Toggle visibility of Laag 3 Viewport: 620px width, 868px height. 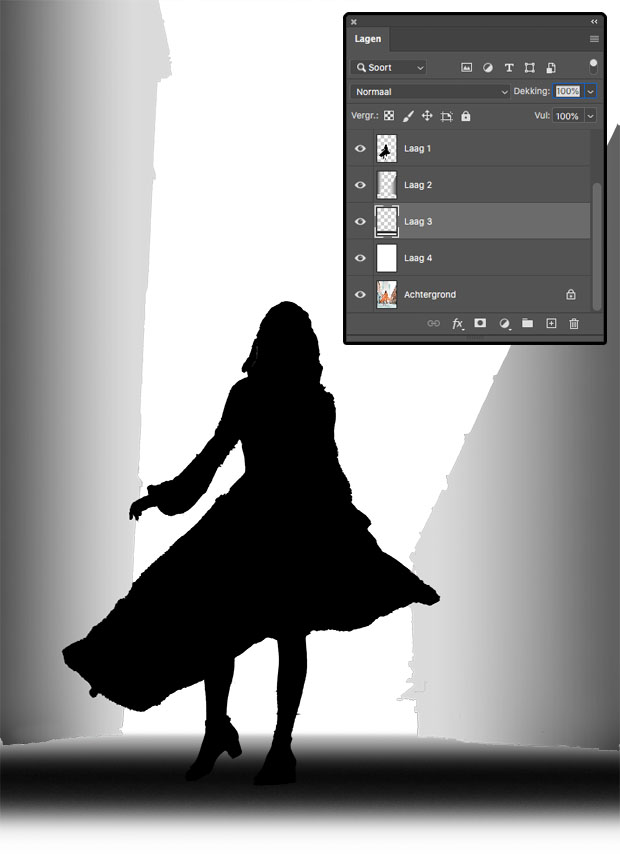tap(360, 222)
